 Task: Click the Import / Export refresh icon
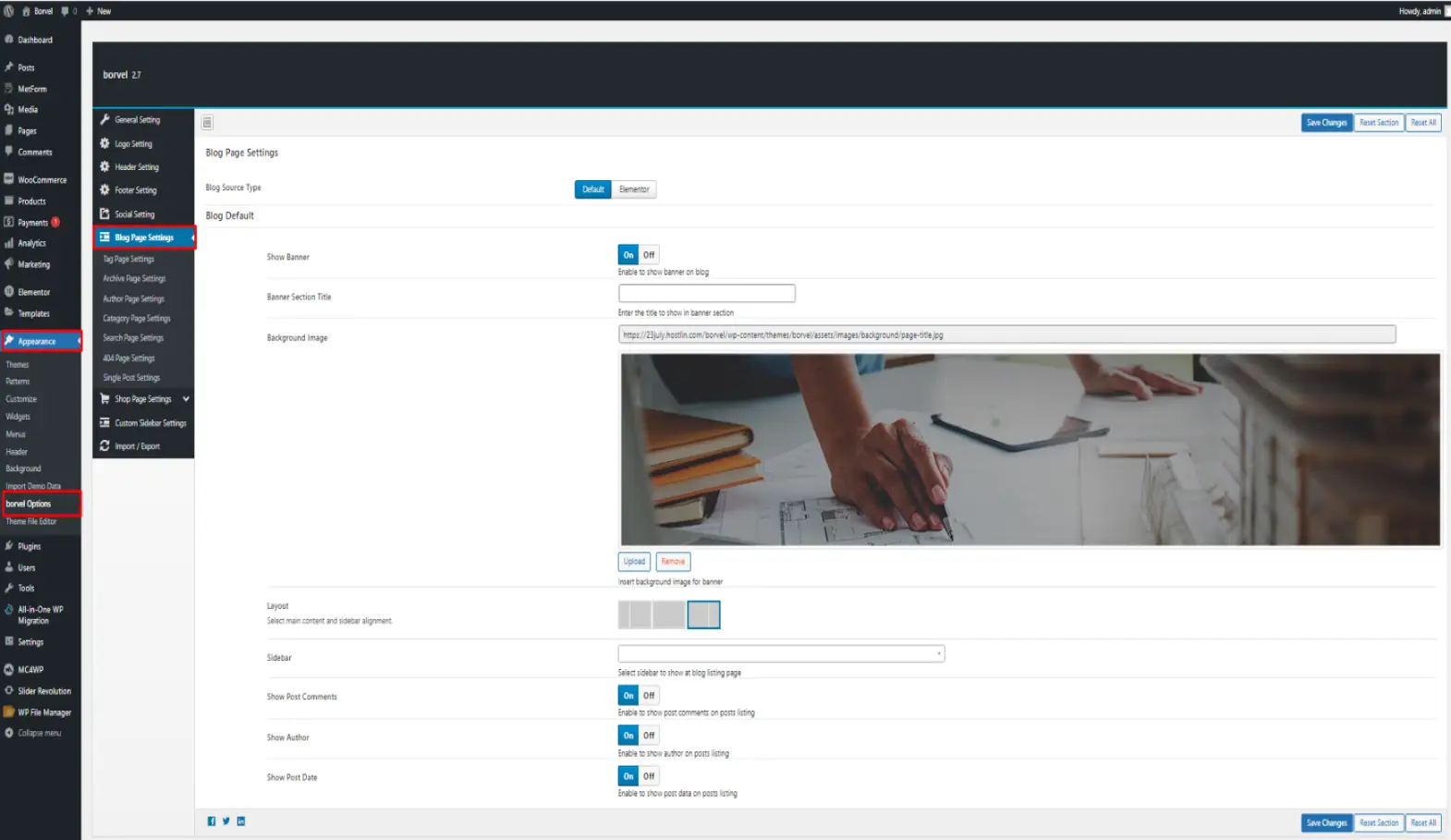click(x=105, y=446)
